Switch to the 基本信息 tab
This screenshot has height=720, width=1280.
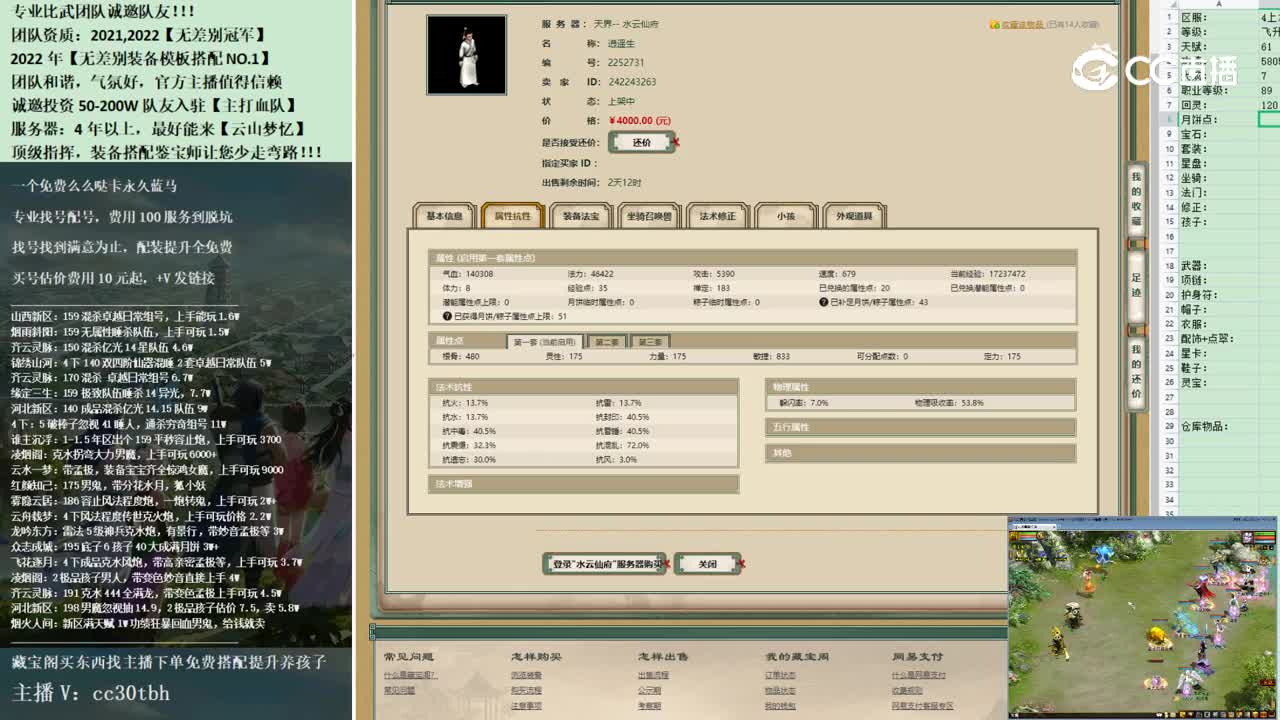pyautogui.click(x=444, y=216)
